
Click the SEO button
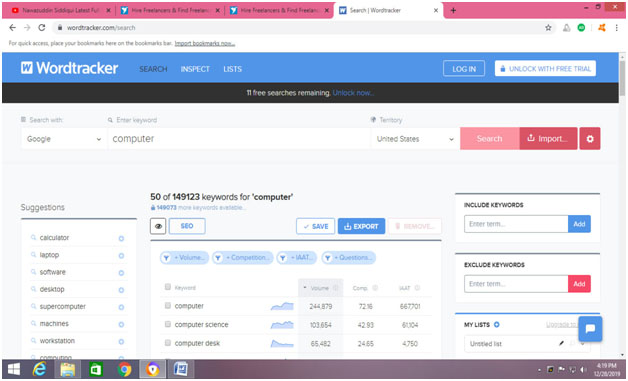(x=187, y=226)
